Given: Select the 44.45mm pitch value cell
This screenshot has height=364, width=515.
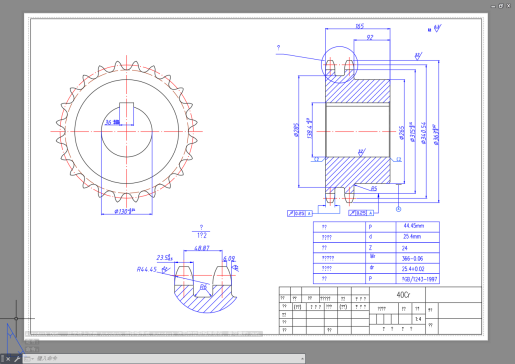Looking at the screenshot, I should (x=414, y=226).
